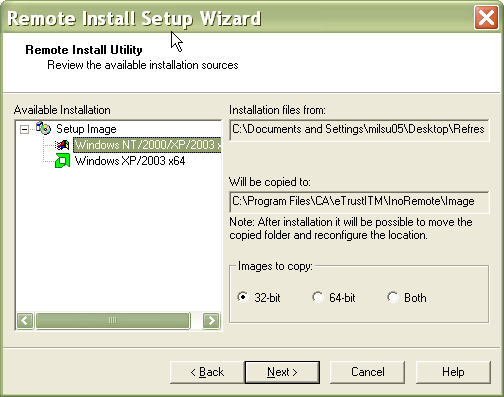Screen dimensions: 504x397
Task: Choose the 64-bit images radio button
Action: [x=318, y=297]
